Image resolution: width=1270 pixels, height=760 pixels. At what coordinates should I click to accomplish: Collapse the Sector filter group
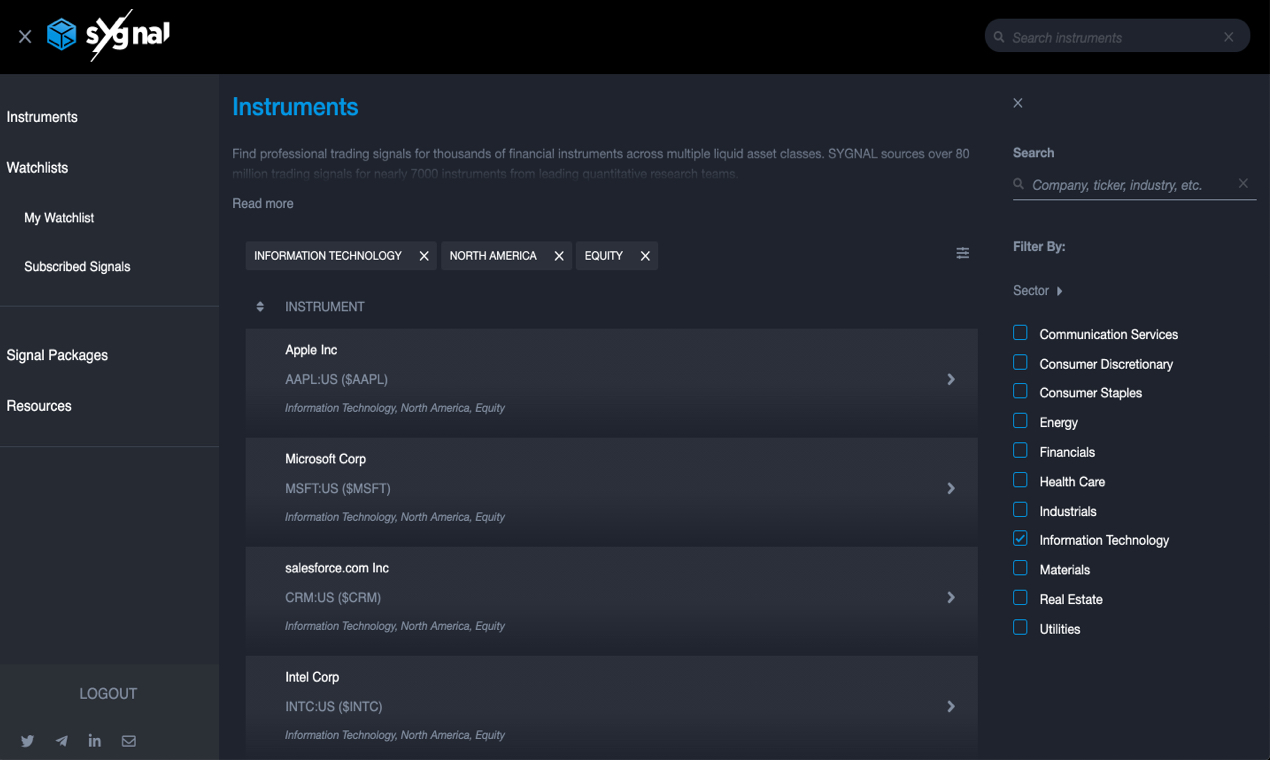[1038, 291]
